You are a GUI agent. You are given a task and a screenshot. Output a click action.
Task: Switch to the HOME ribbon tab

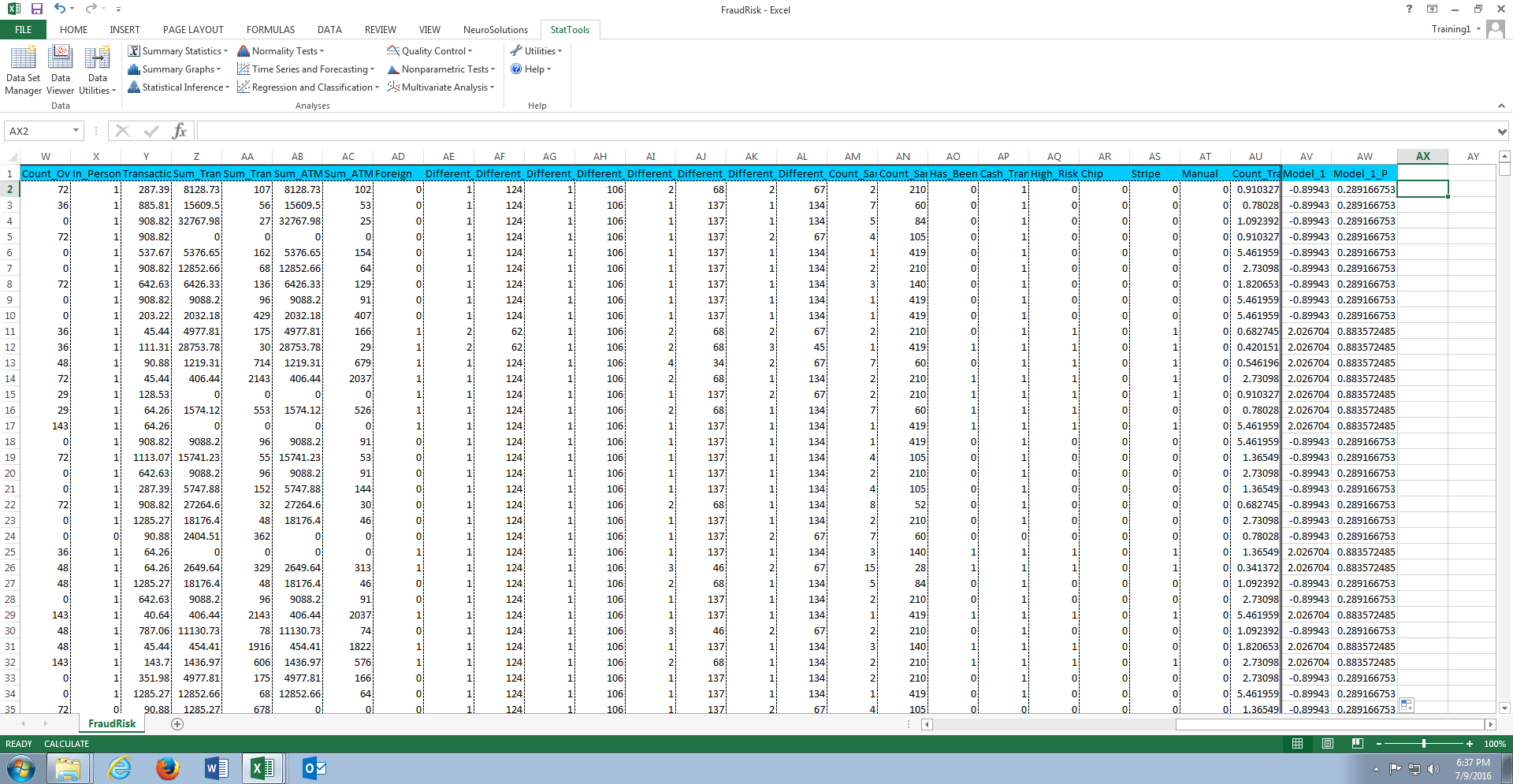[74, 30]
